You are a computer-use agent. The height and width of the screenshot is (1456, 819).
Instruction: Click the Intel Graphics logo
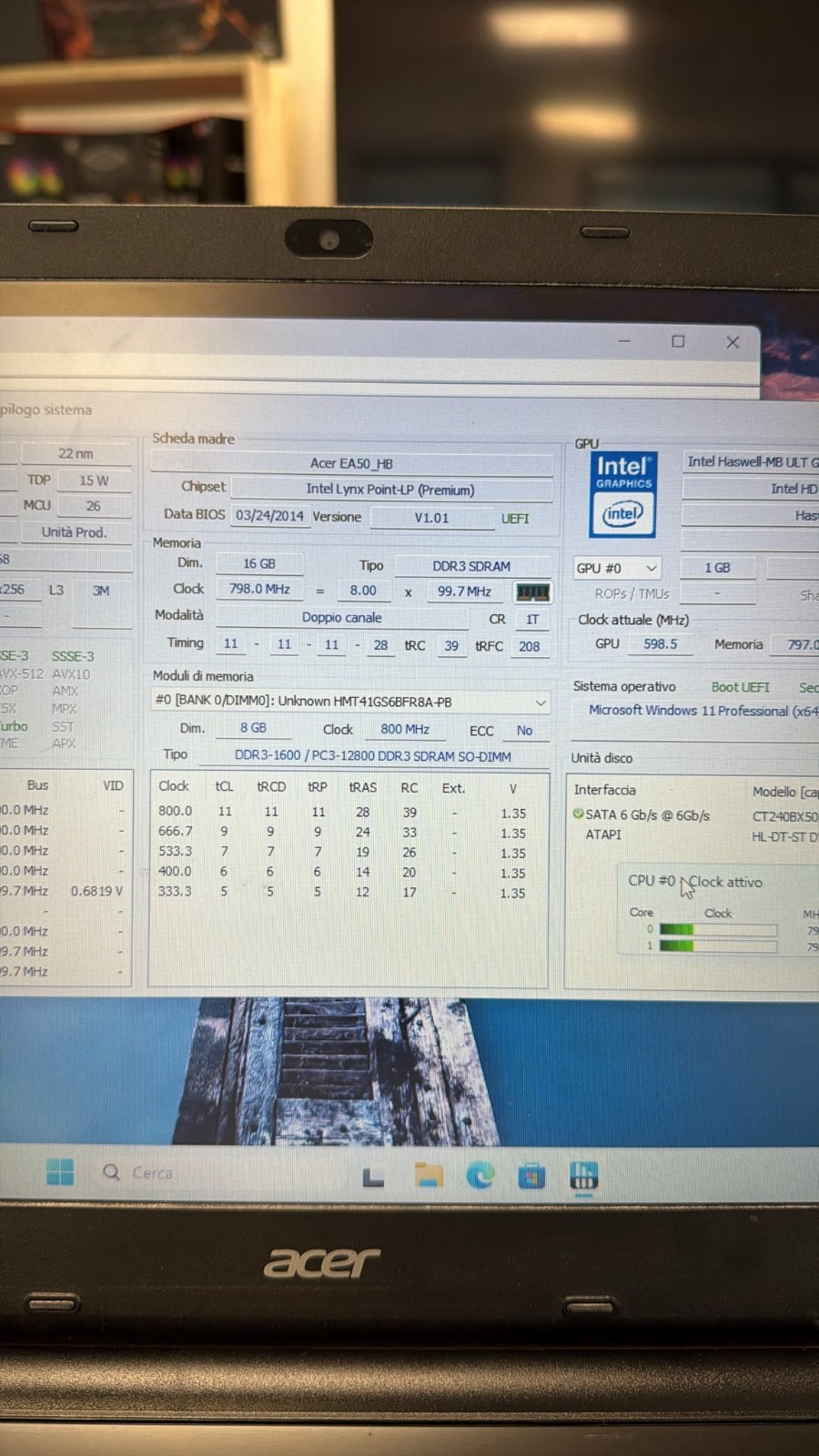click(623, 494)
